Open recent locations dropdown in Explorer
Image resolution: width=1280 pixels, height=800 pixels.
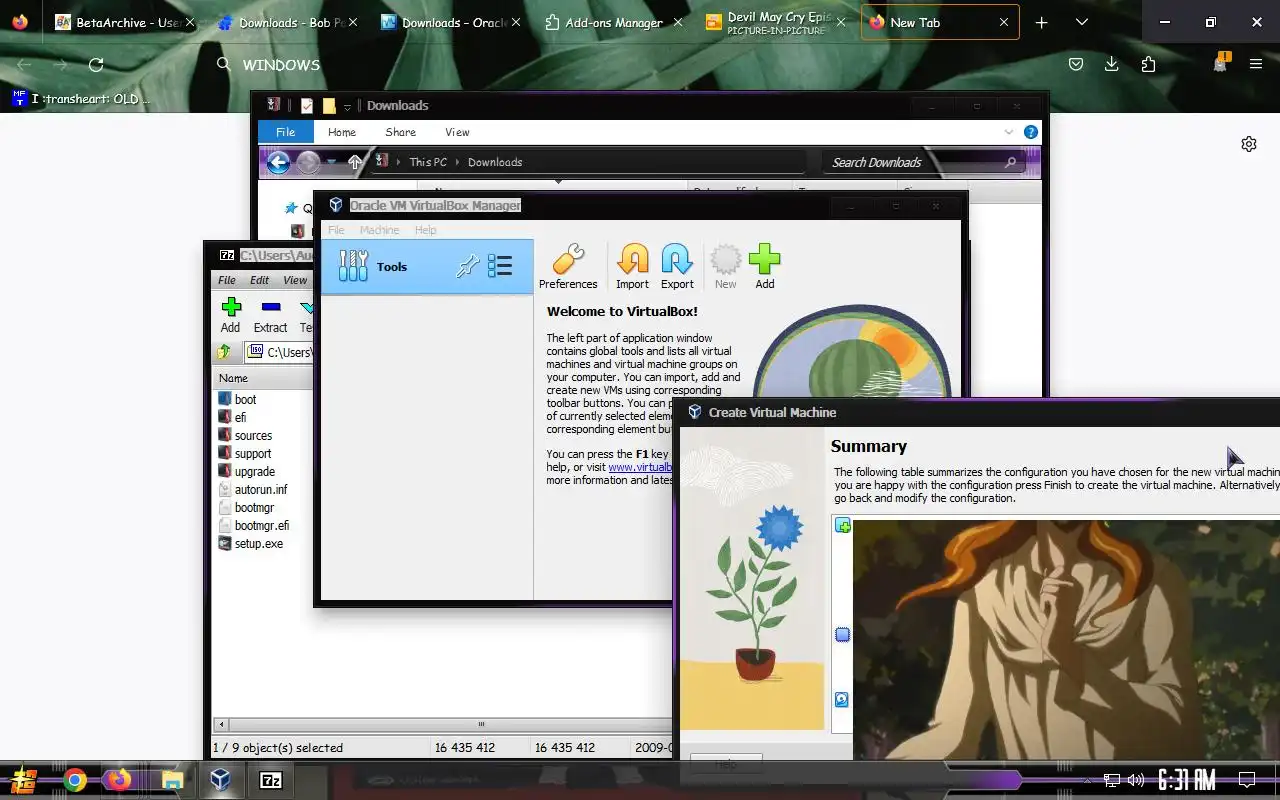(331, 162)
